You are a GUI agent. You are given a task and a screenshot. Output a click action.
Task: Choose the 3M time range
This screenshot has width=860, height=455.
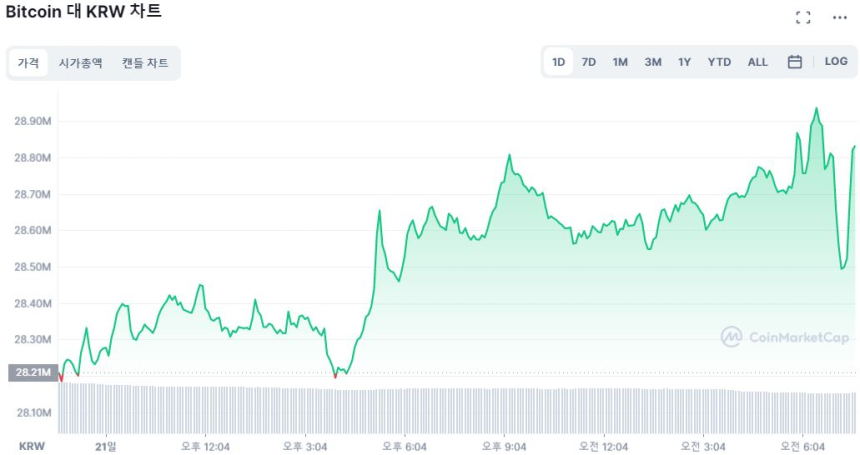coord(653,62)
